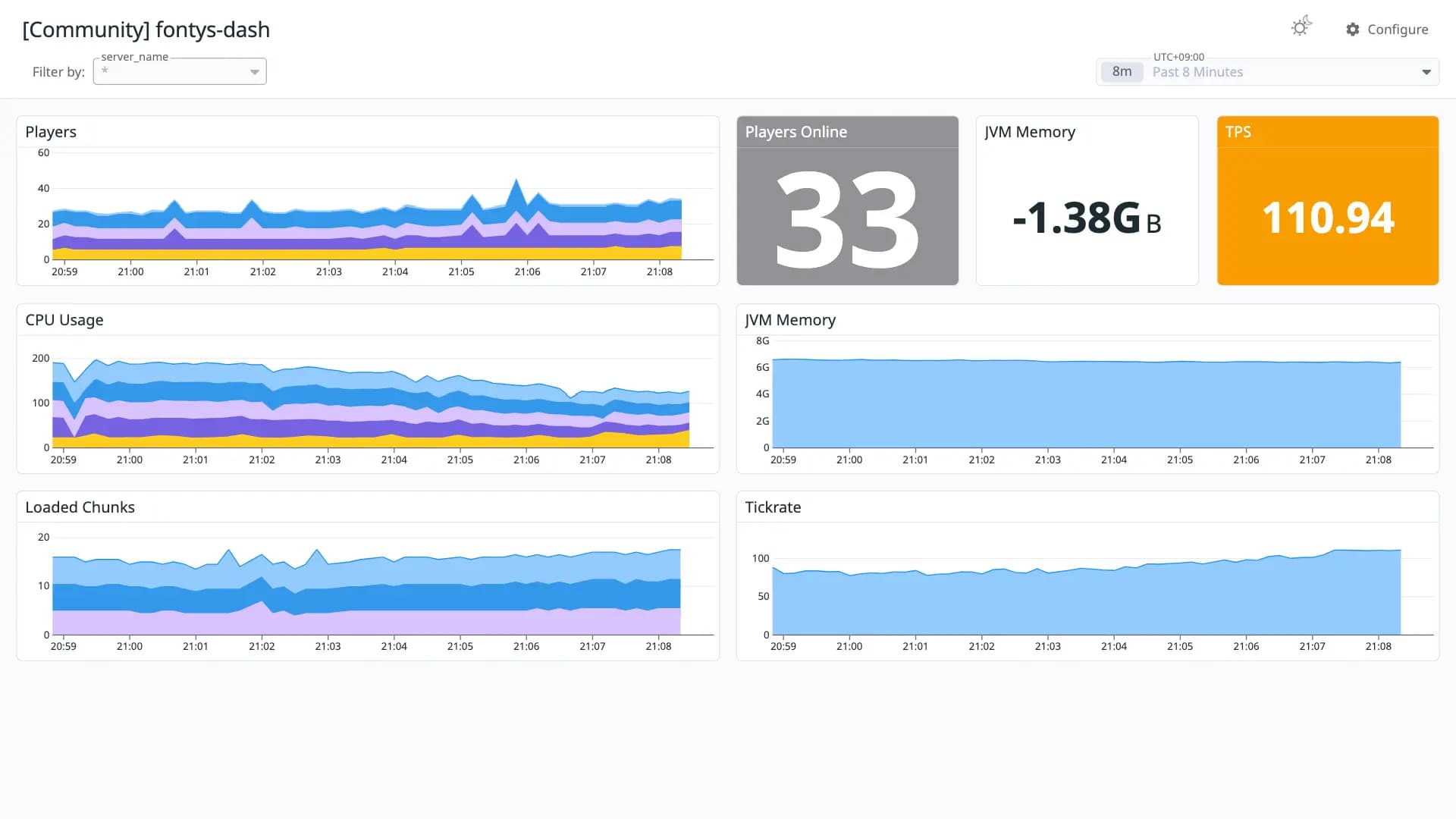Toggle the dark/light theme sun-moon icon
Viewport: 1456px width, 819px height.
click(1301, 27)
